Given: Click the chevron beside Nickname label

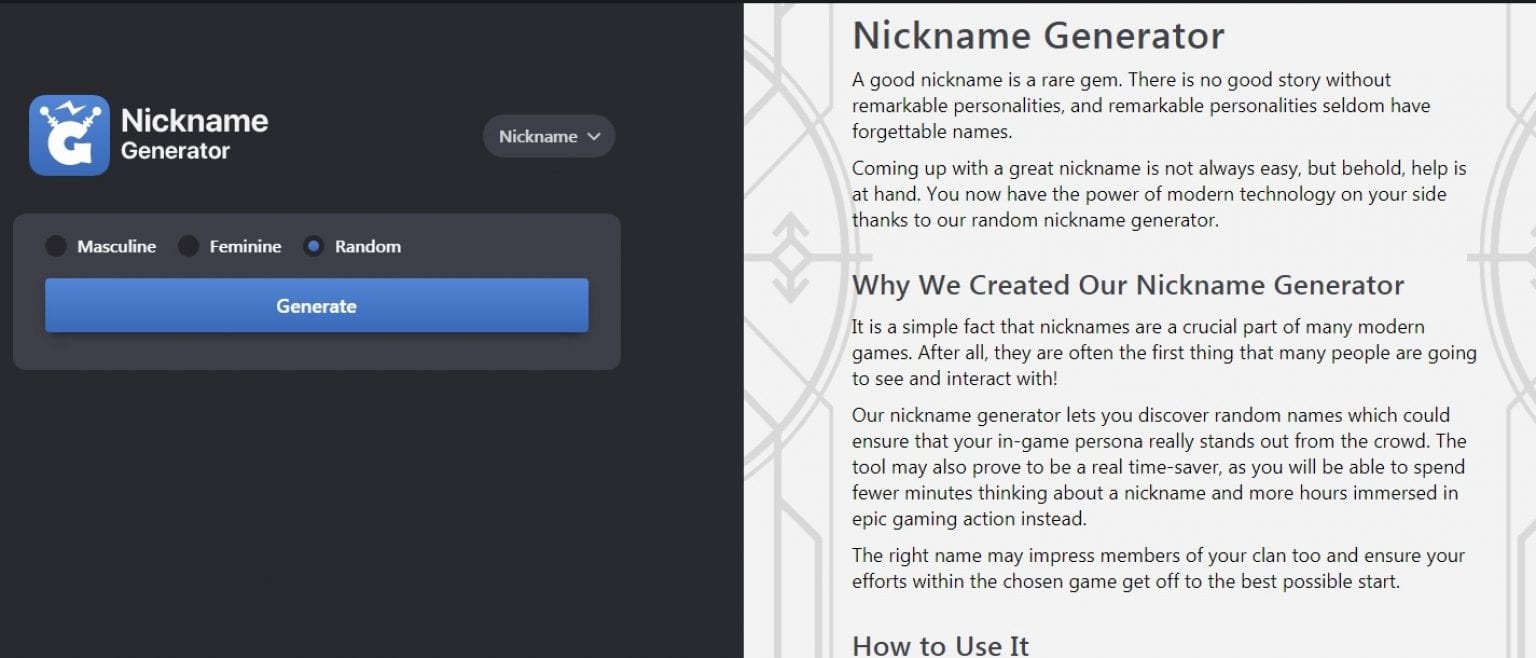Looking at the screenshot, I should (x=592, y=137).
